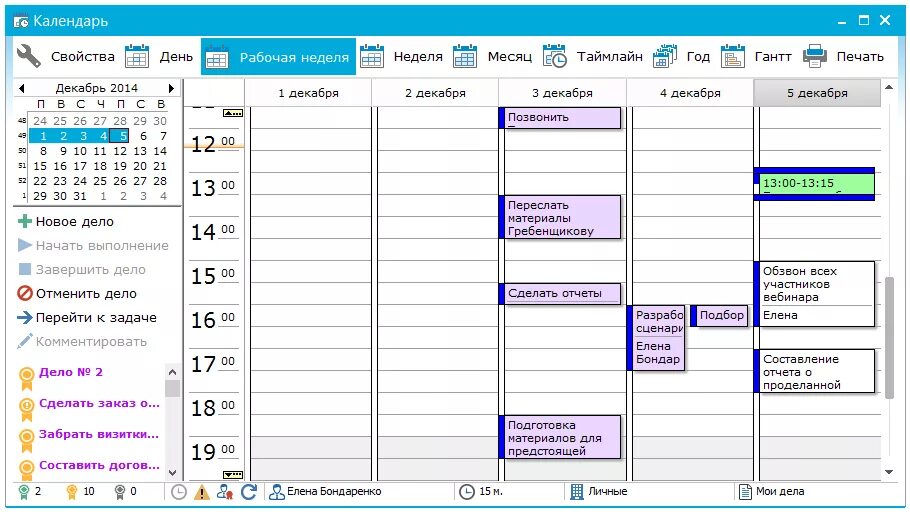This screenshot has width=910, height=512.
Task: Go to previous month arrow
Action: coord(21,88)
